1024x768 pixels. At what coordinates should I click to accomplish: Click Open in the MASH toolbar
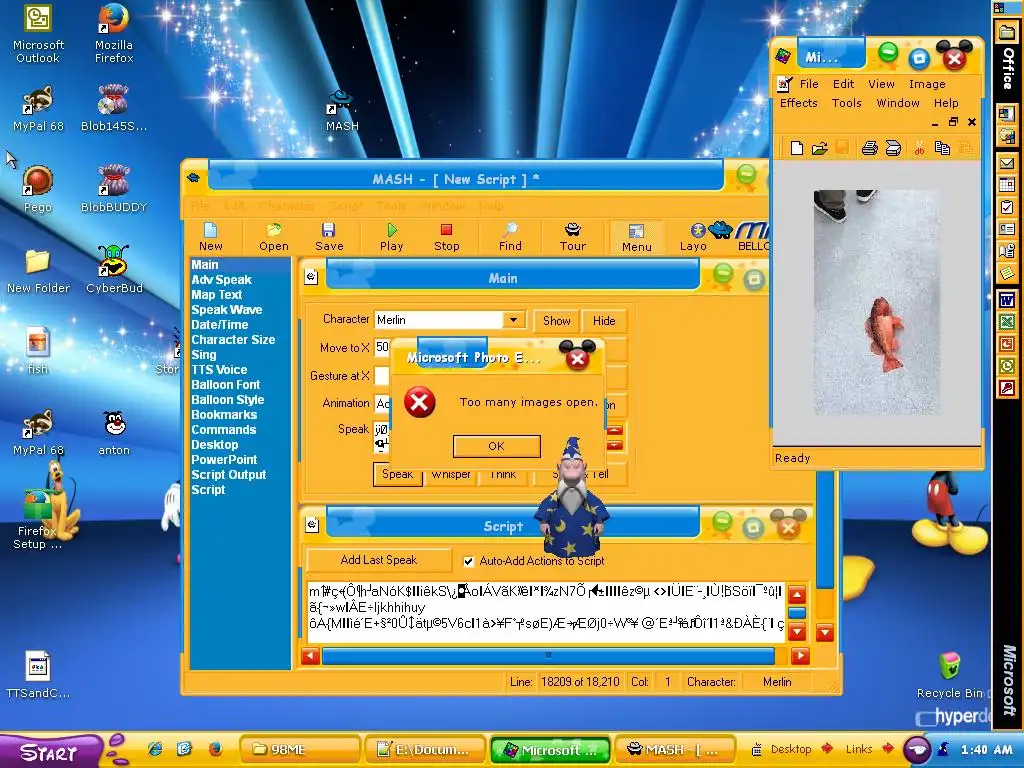pos(274,237)
